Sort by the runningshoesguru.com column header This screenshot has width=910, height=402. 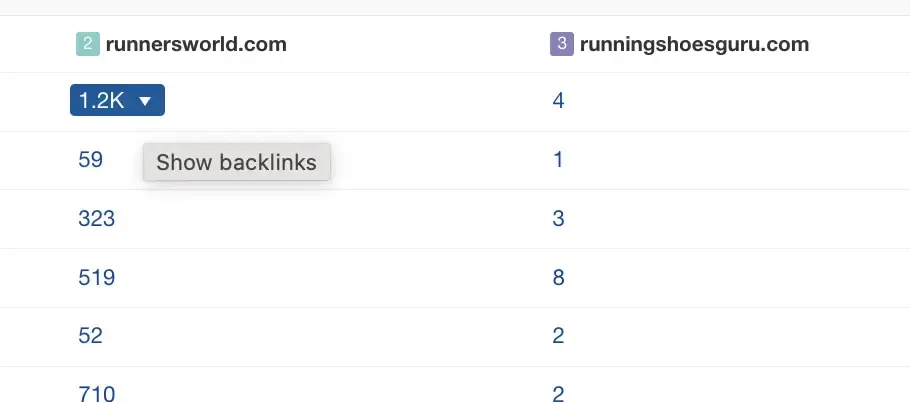point(695,45)
